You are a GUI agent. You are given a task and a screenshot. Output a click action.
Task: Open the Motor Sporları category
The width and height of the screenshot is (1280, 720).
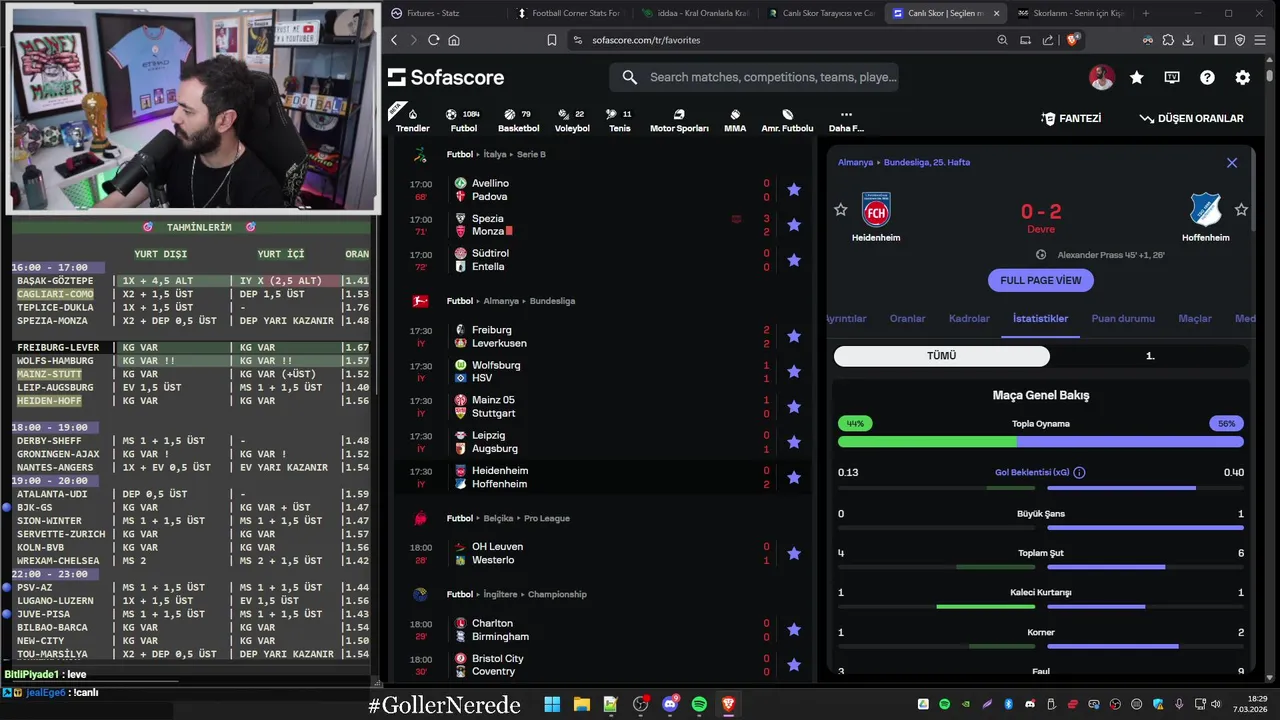pos(679,120)
